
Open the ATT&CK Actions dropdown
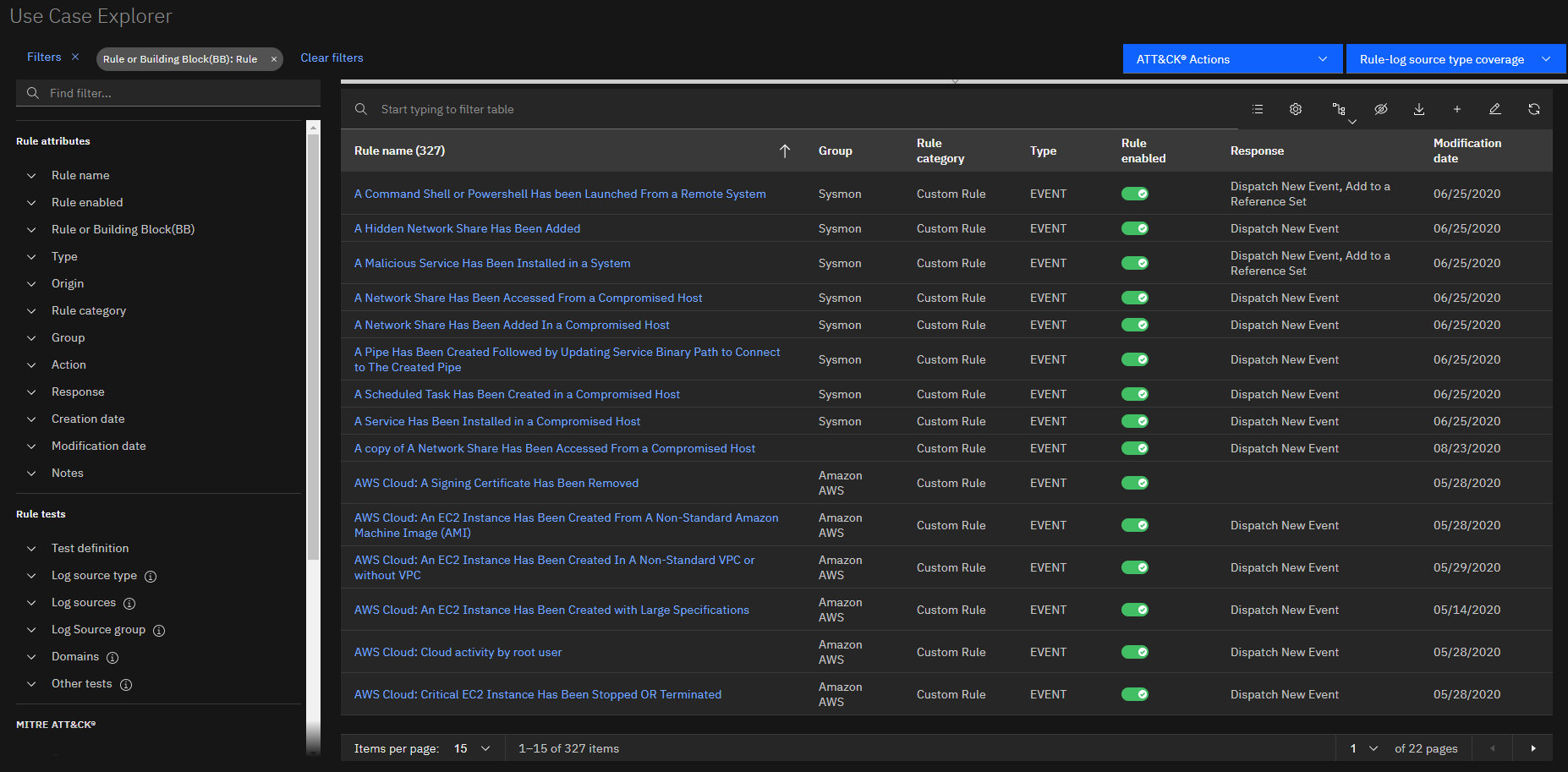pos(1231,59)
